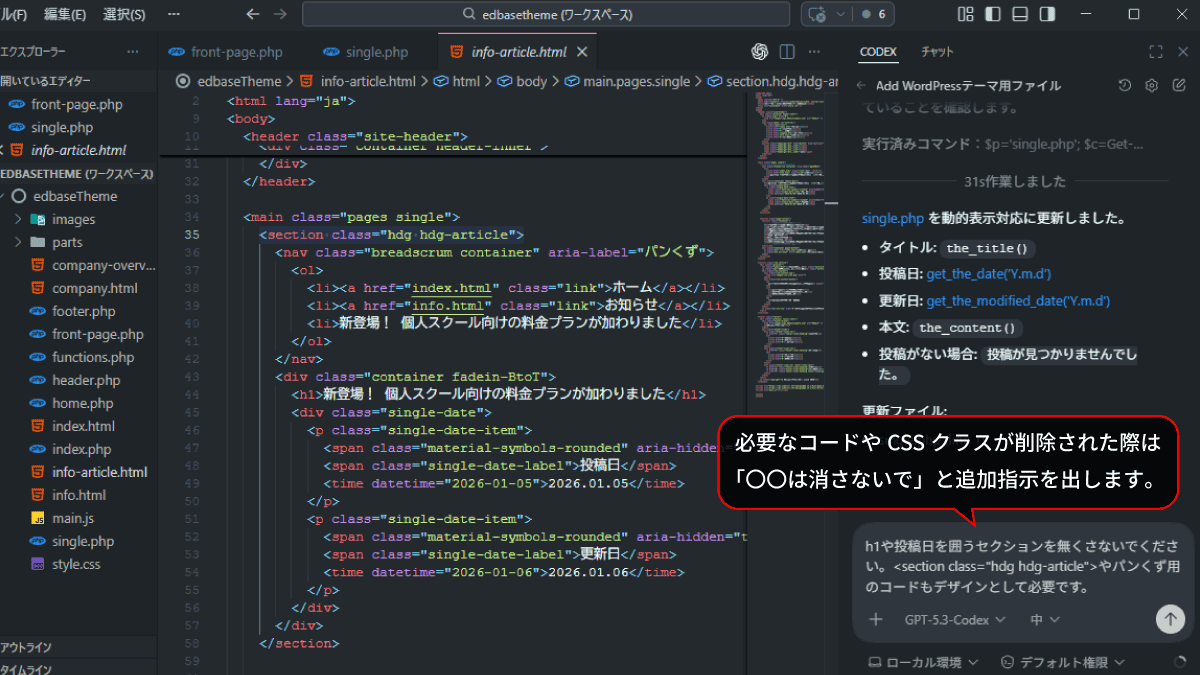Split the editor with the split icon

click(x=787, y=52)
